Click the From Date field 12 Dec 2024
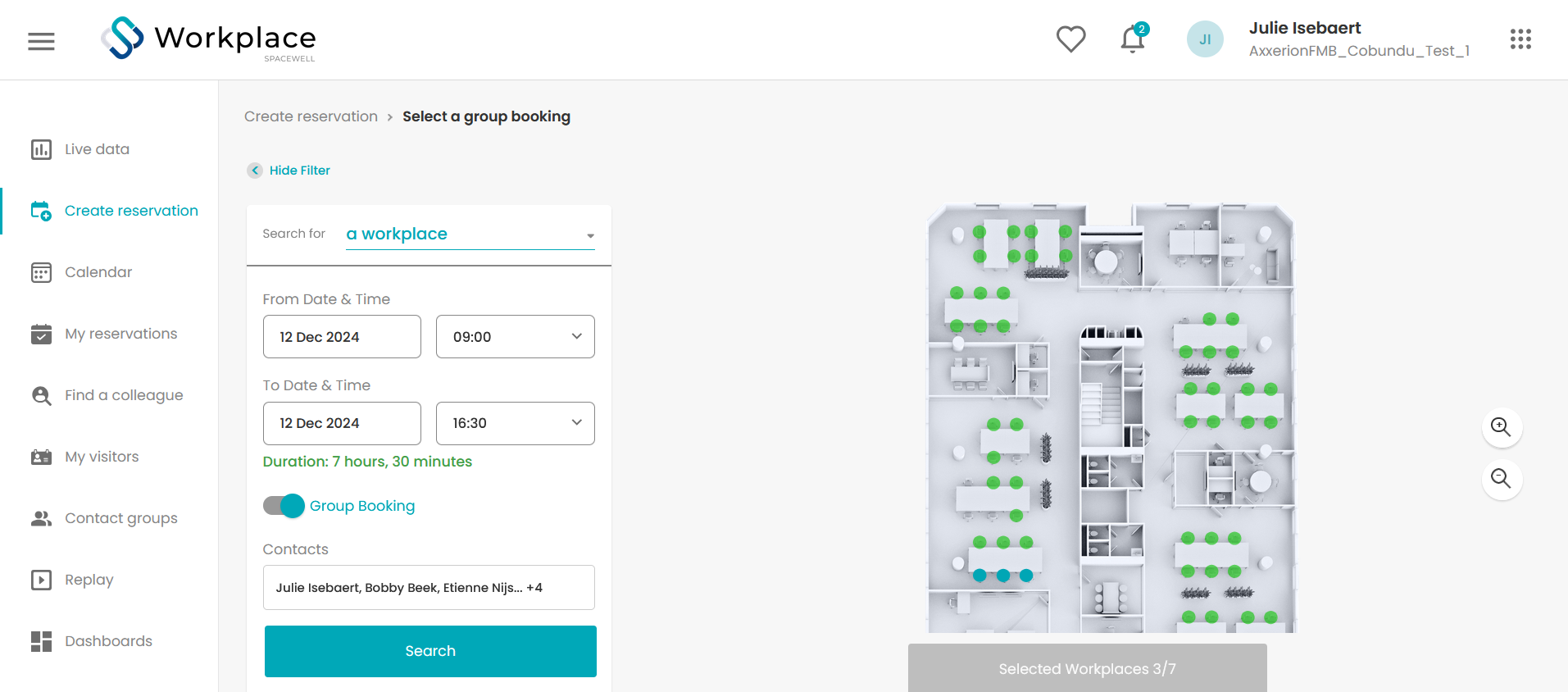Viewport: 1568px width, 692px height. pyautogui.click(x=342, y=337)
